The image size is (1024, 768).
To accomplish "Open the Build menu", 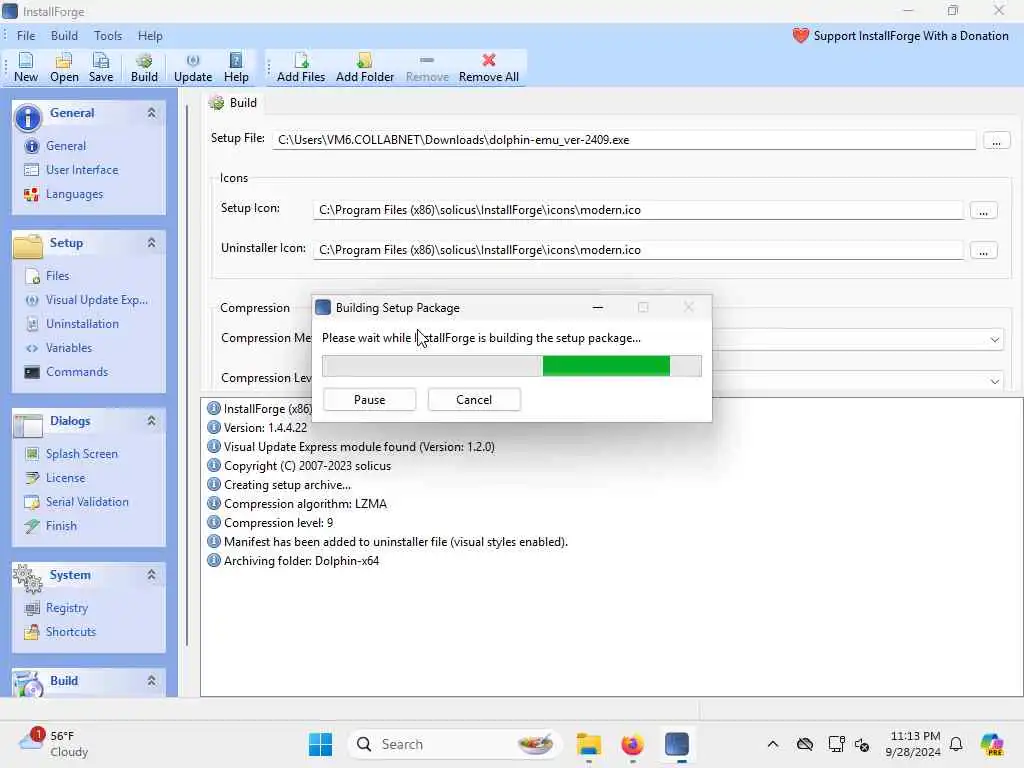I will tap(64, 36).
